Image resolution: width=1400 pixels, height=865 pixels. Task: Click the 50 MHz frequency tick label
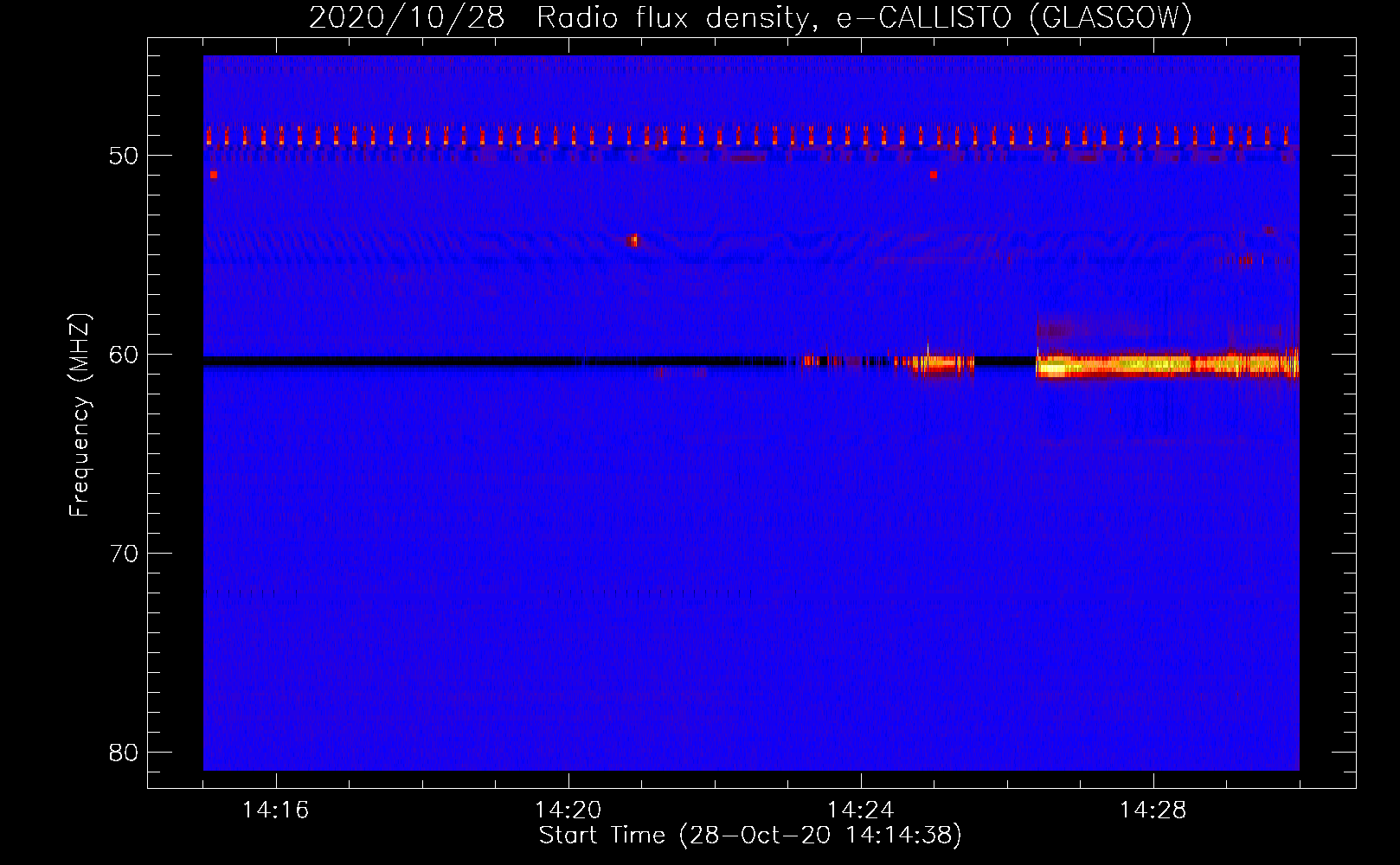click(124, 156)
